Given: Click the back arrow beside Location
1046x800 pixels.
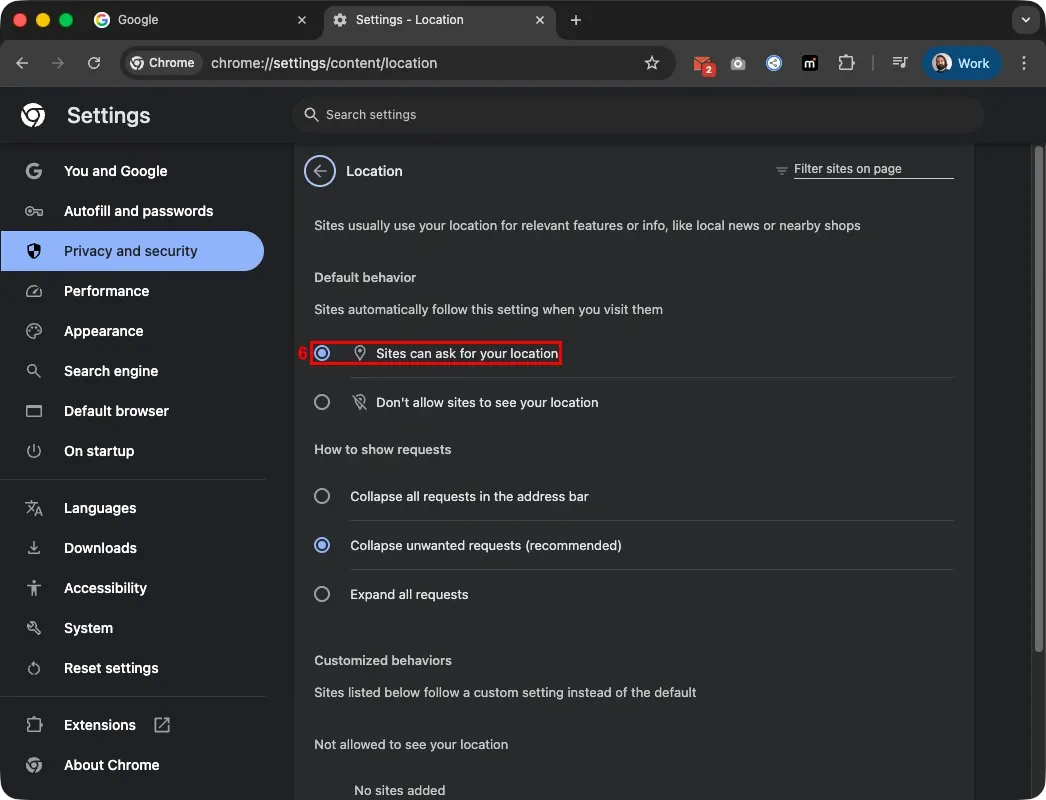Looking at the screenshot, I should (x=320, y=171).
